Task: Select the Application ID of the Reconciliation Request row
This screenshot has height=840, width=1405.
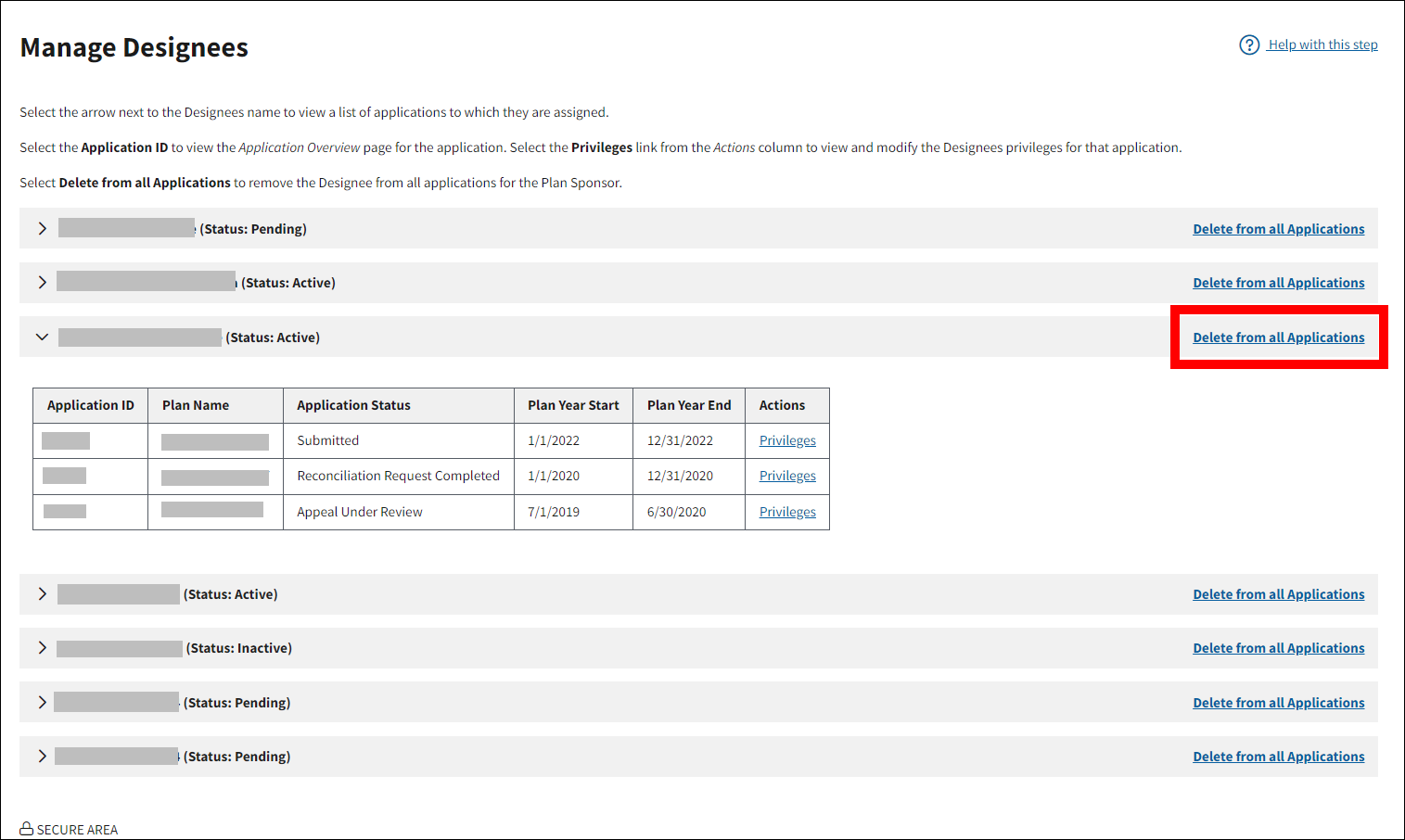Action: pos(65,476)
